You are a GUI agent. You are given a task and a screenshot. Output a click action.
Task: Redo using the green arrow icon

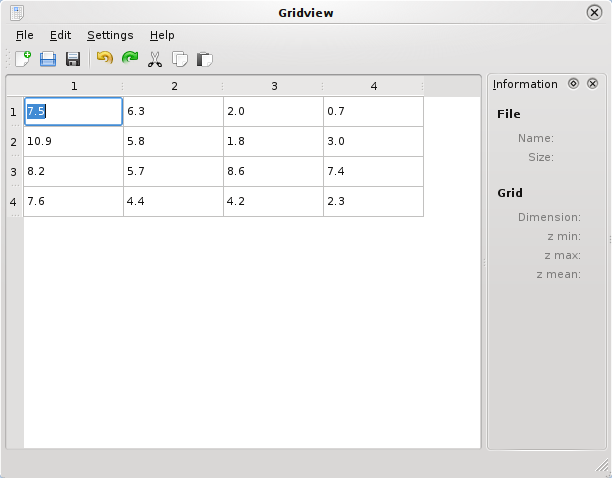coord(129,60)
